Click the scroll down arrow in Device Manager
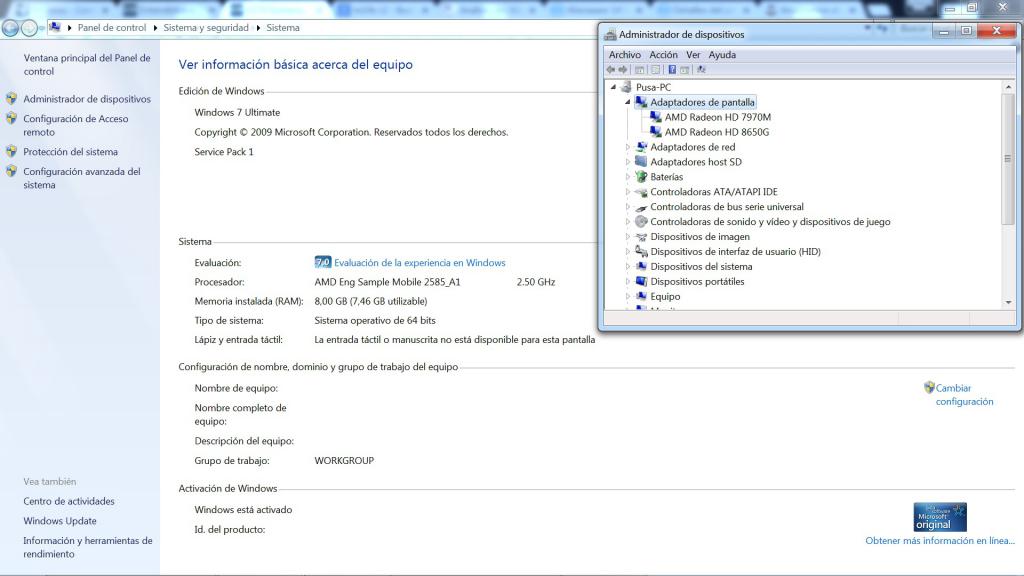The width and height of the screenshot is (1024, 576). click(x=1008, y=302)
